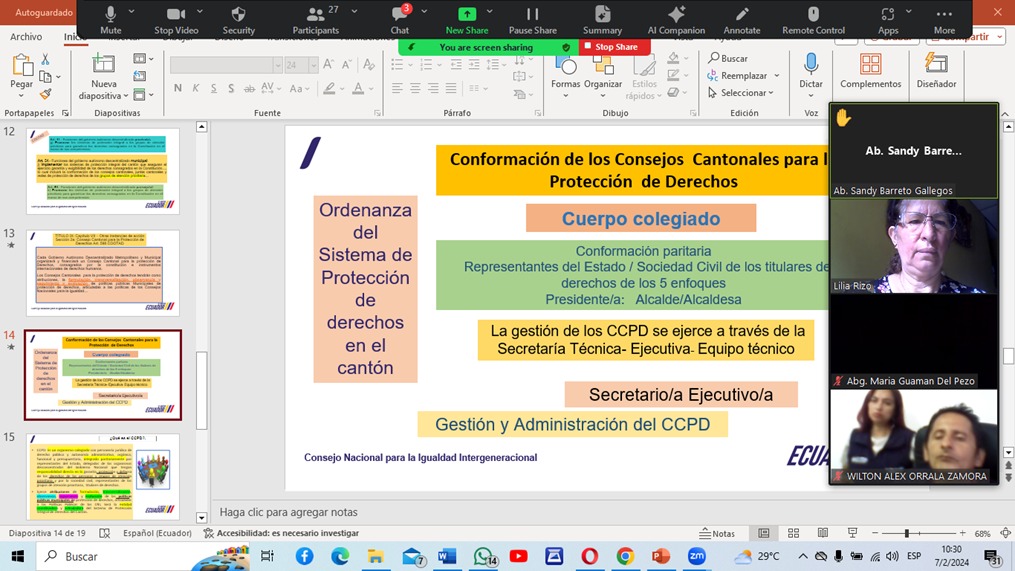Open the Diseñador design ideas pane
The height and width of the screenshot is (571, 1015).
click(x=936, y=72)
